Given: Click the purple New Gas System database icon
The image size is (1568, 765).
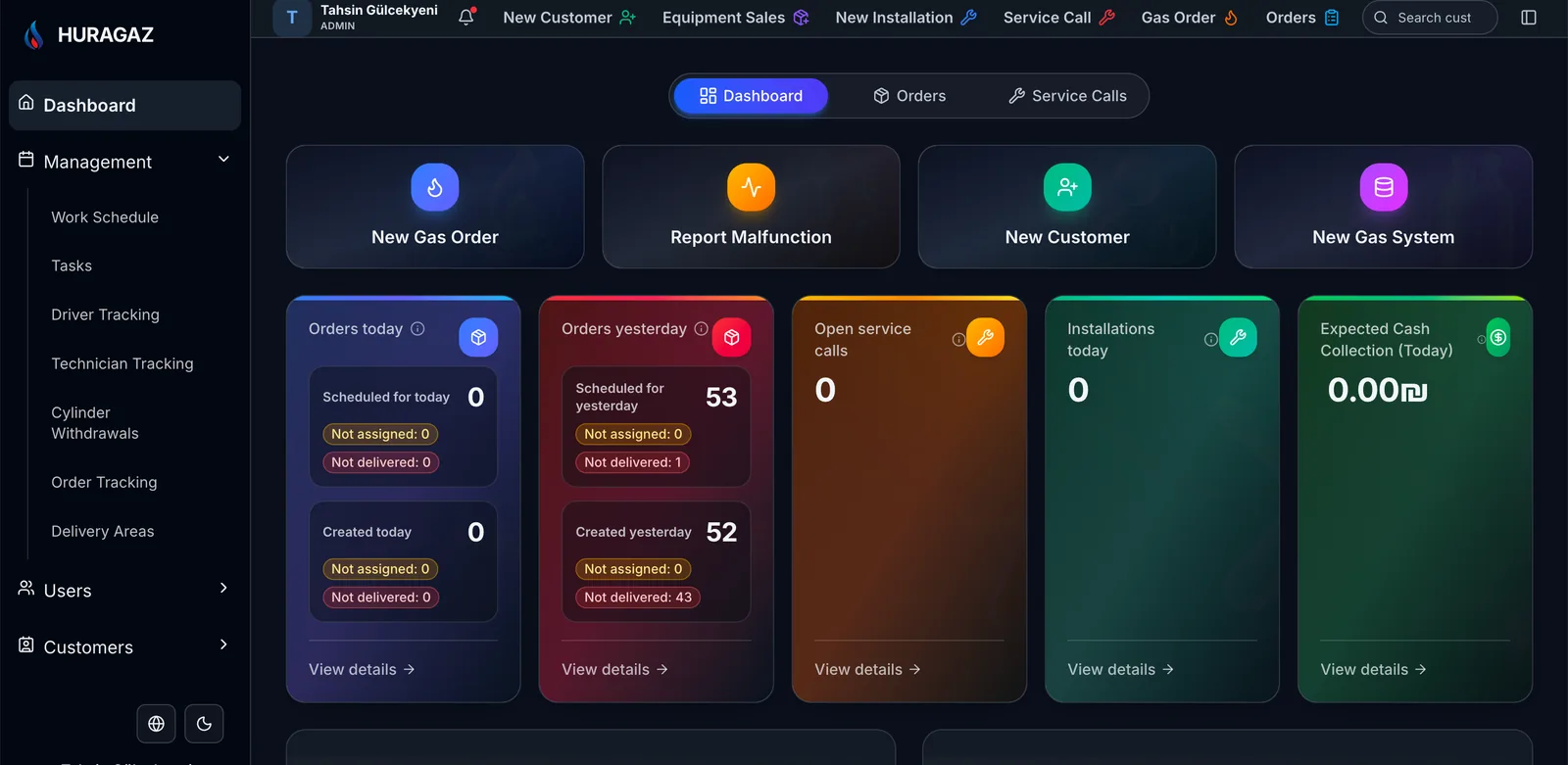Looking at the screenshot, I should (x=1384, y=187).
